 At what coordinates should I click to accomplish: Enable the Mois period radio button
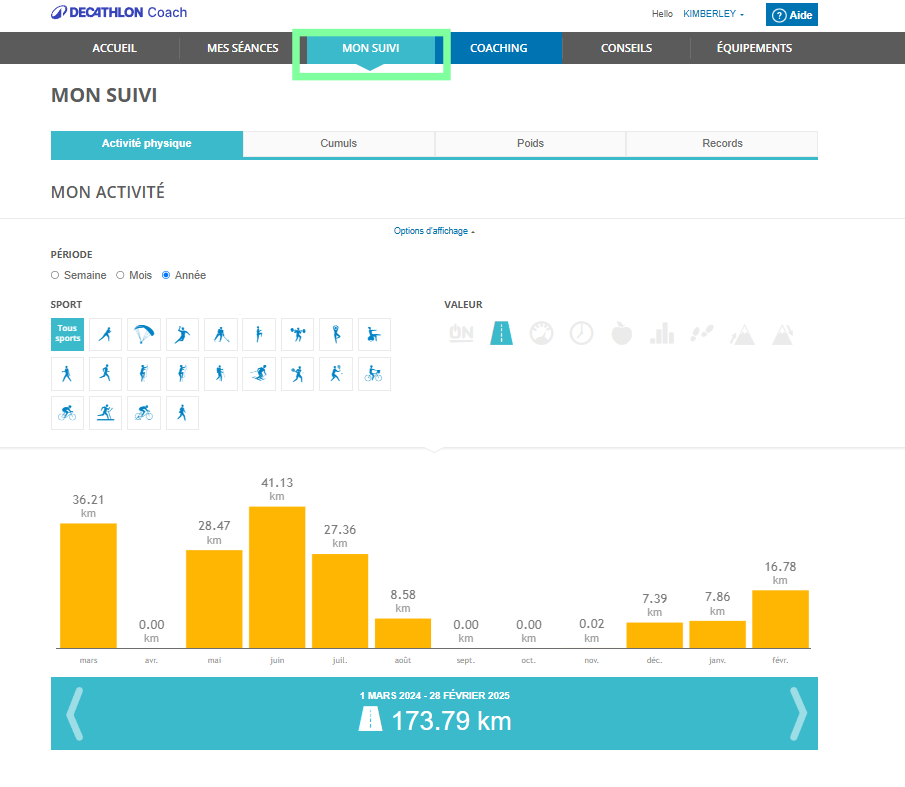pyautogui.click(x=120, y=275)
